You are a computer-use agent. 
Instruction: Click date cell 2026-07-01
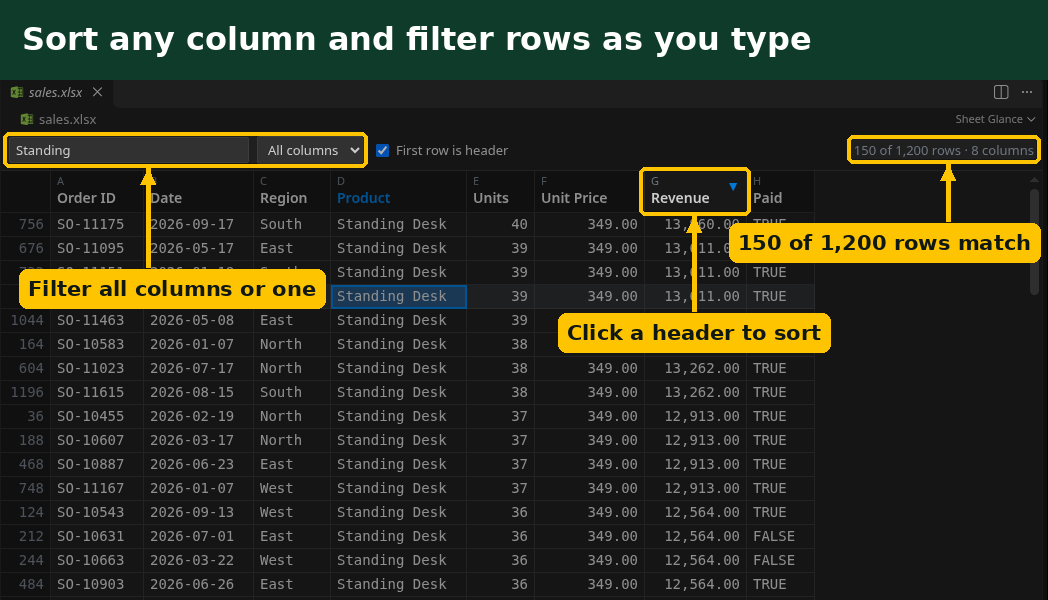[199, 537]
